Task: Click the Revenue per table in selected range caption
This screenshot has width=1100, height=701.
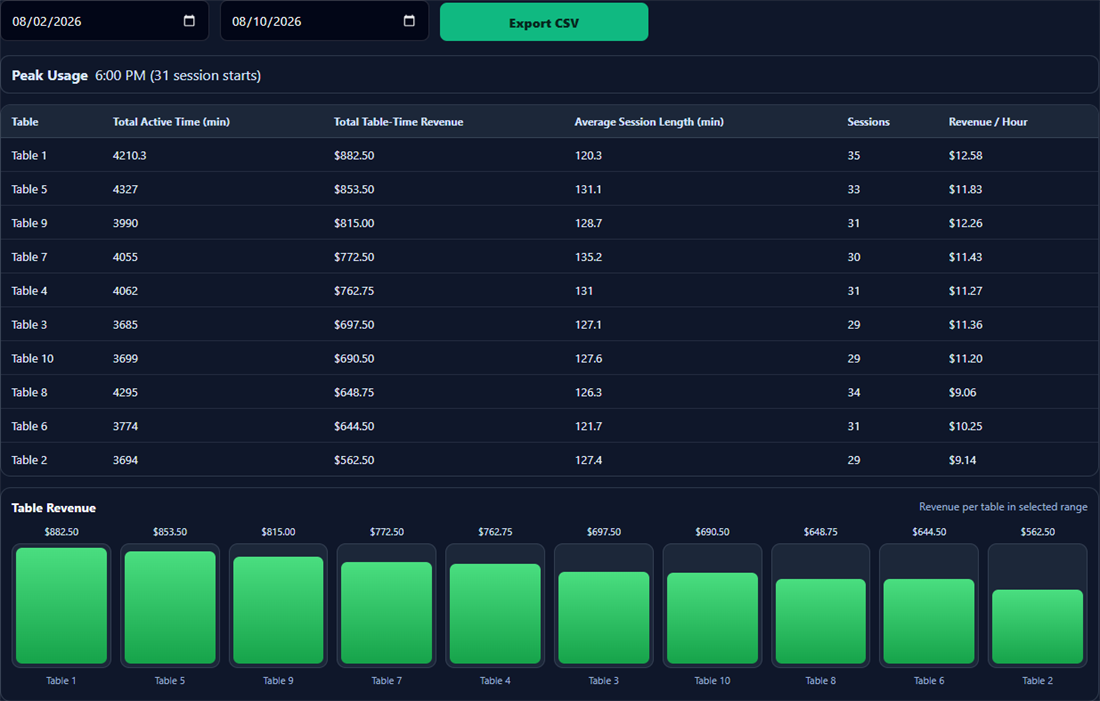Action: coord(1003,507)
